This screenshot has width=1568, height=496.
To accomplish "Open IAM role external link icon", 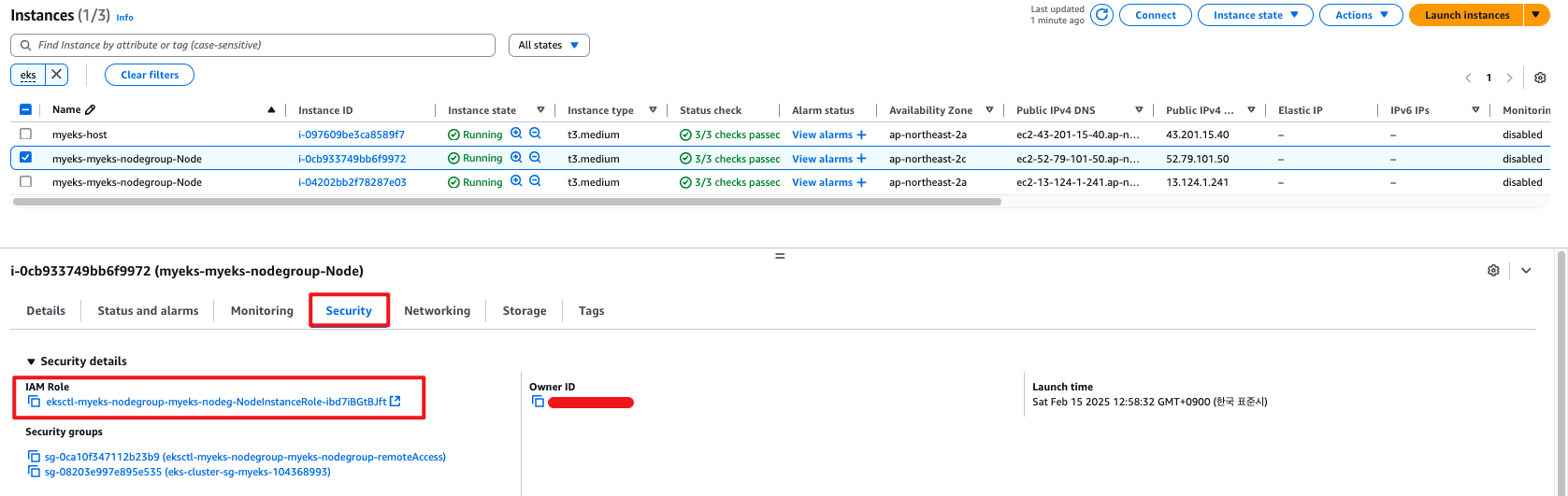I will click(396, 402).
